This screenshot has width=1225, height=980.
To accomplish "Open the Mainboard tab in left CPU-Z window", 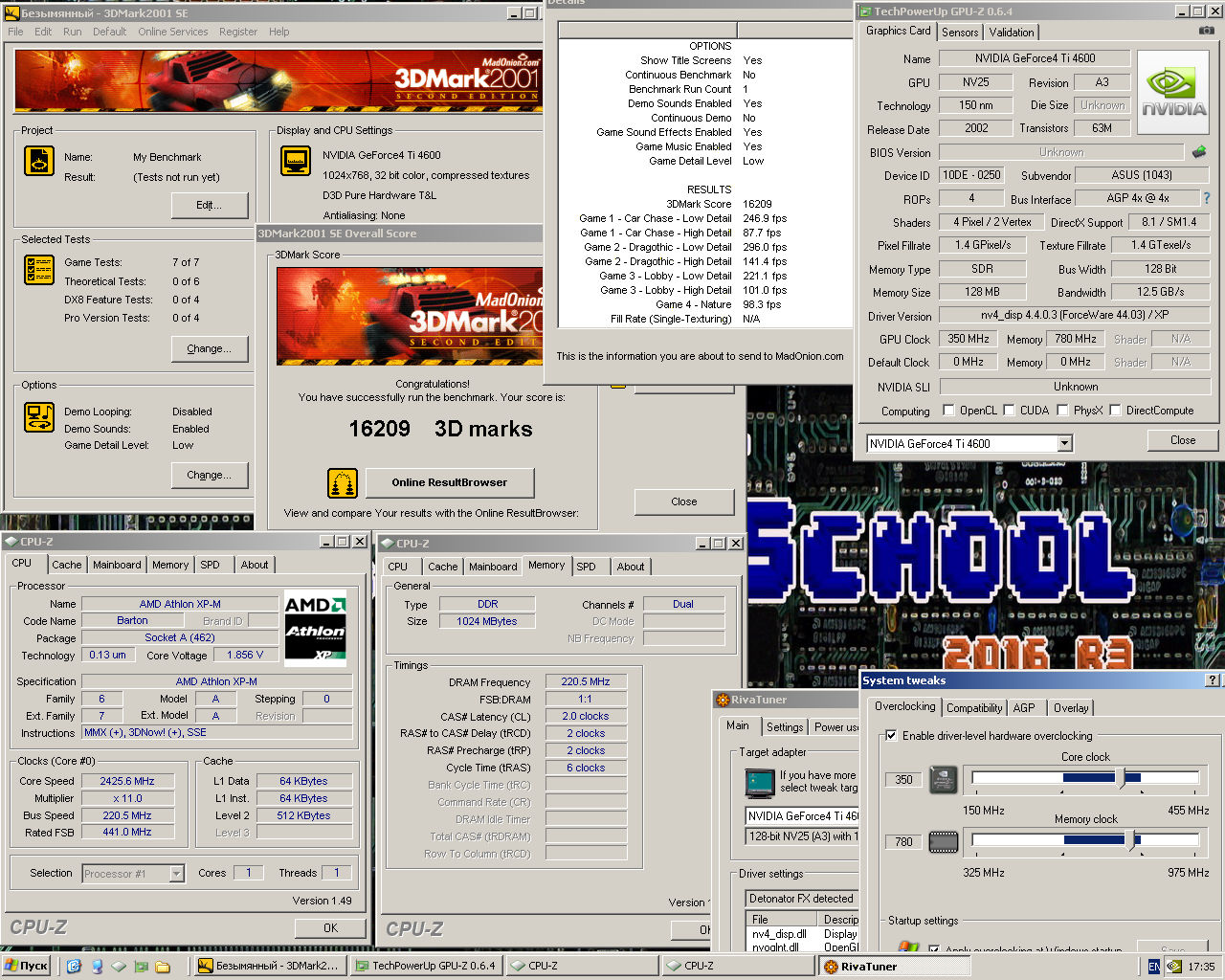I will click(x=117, y=566).
